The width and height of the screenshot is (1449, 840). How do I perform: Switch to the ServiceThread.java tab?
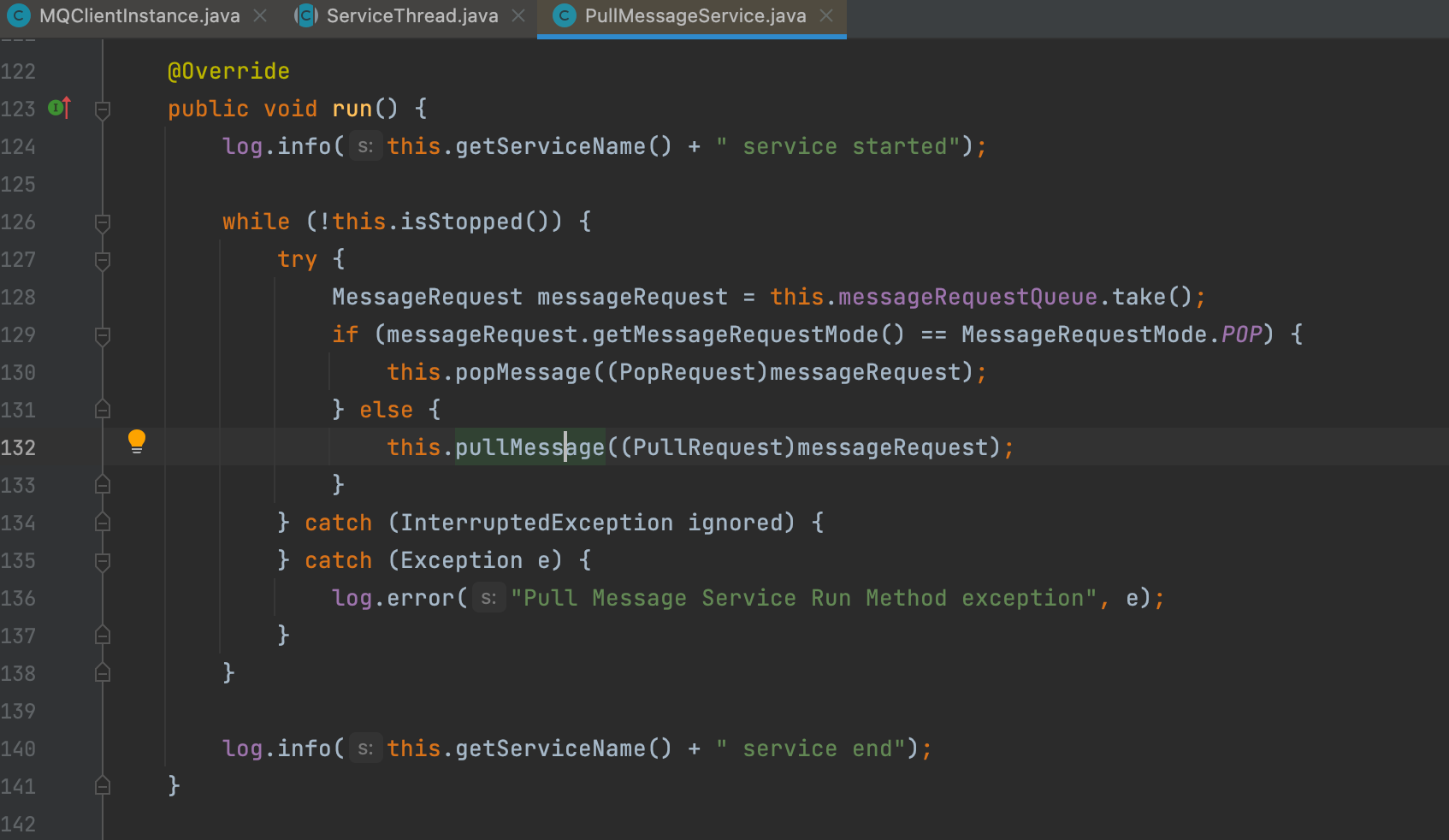pos(412,16)
